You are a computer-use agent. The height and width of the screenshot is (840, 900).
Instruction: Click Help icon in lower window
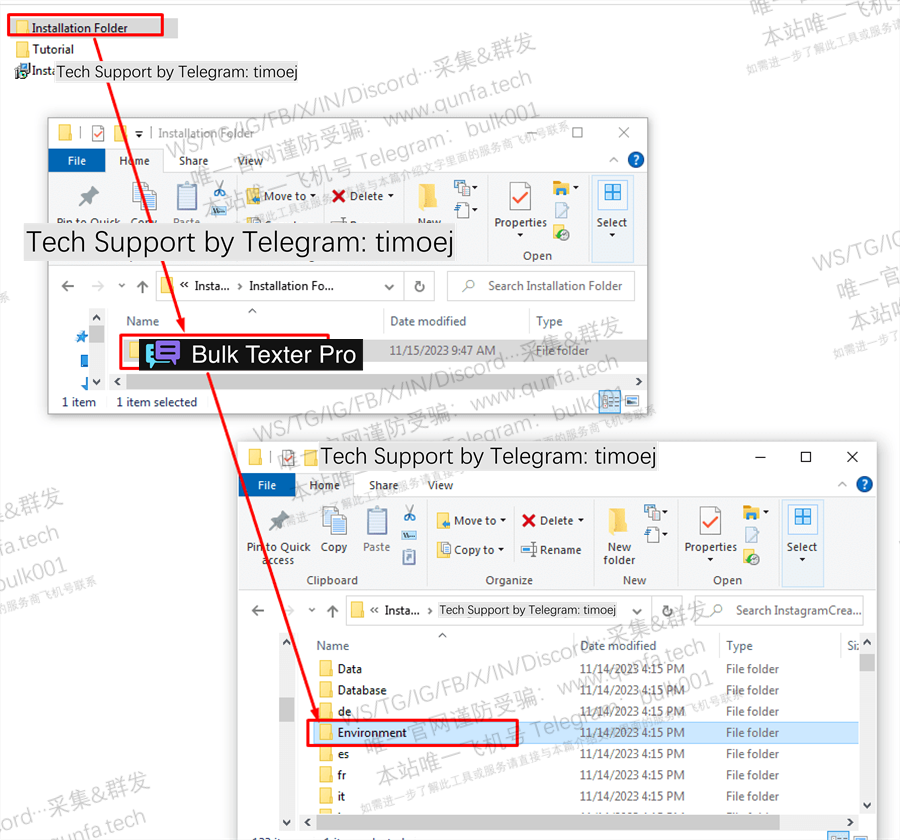click(864, 485)
